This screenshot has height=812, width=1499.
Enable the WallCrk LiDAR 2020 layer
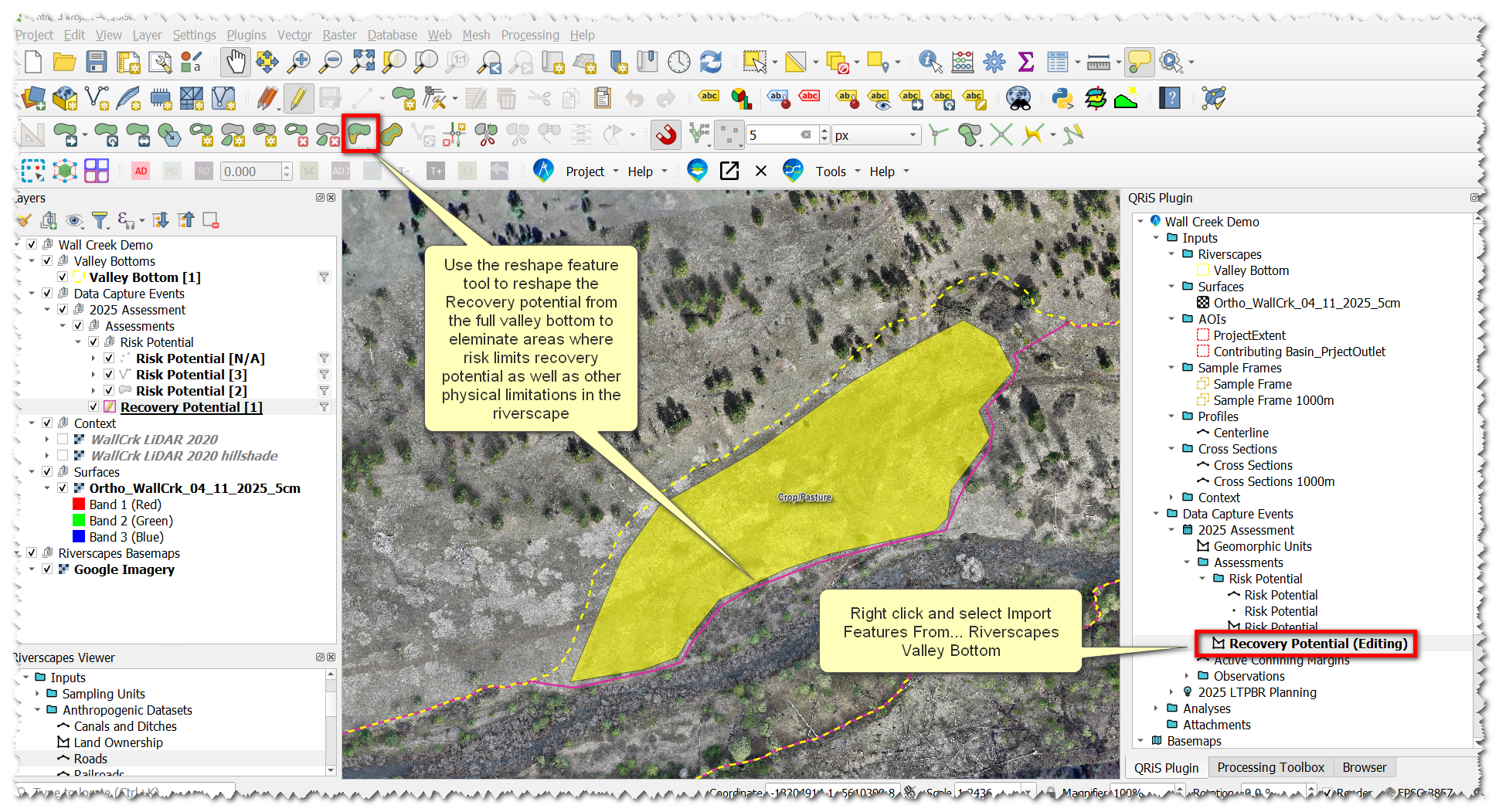63,440
